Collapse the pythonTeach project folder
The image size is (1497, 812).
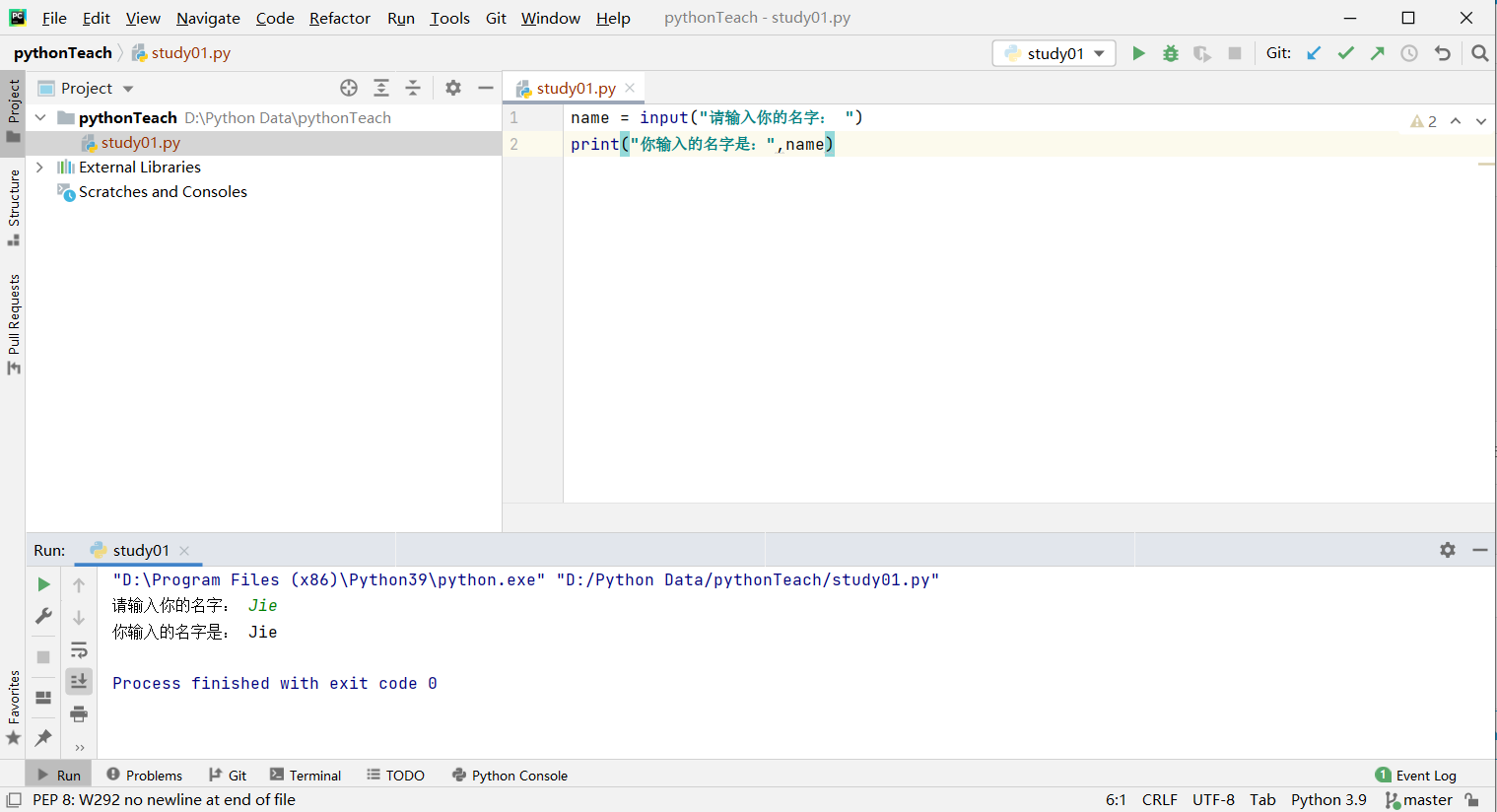40,117
